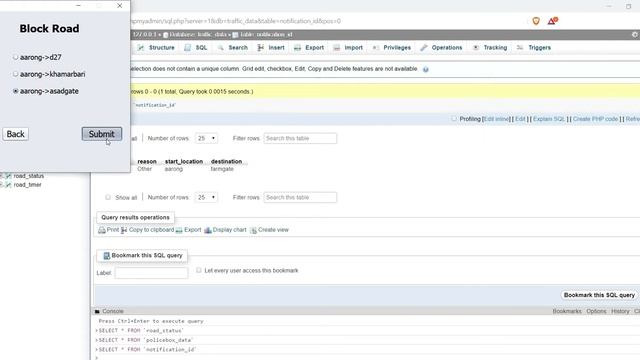Image resolution: width=640 pixels, height=360 pixels.
Task: Click the page settings gear icon
Action: [635, 35]
